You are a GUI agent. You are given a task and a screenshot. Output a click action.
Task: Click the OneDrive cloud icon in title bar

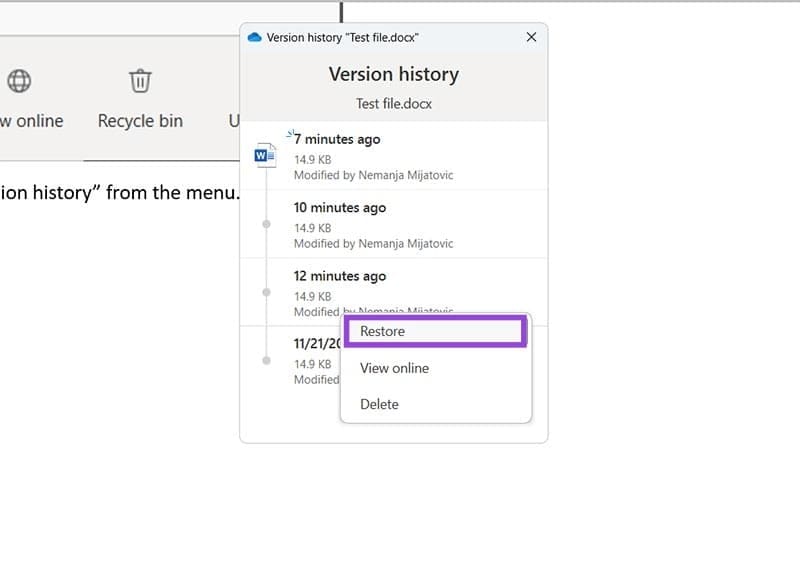point(254,37)
